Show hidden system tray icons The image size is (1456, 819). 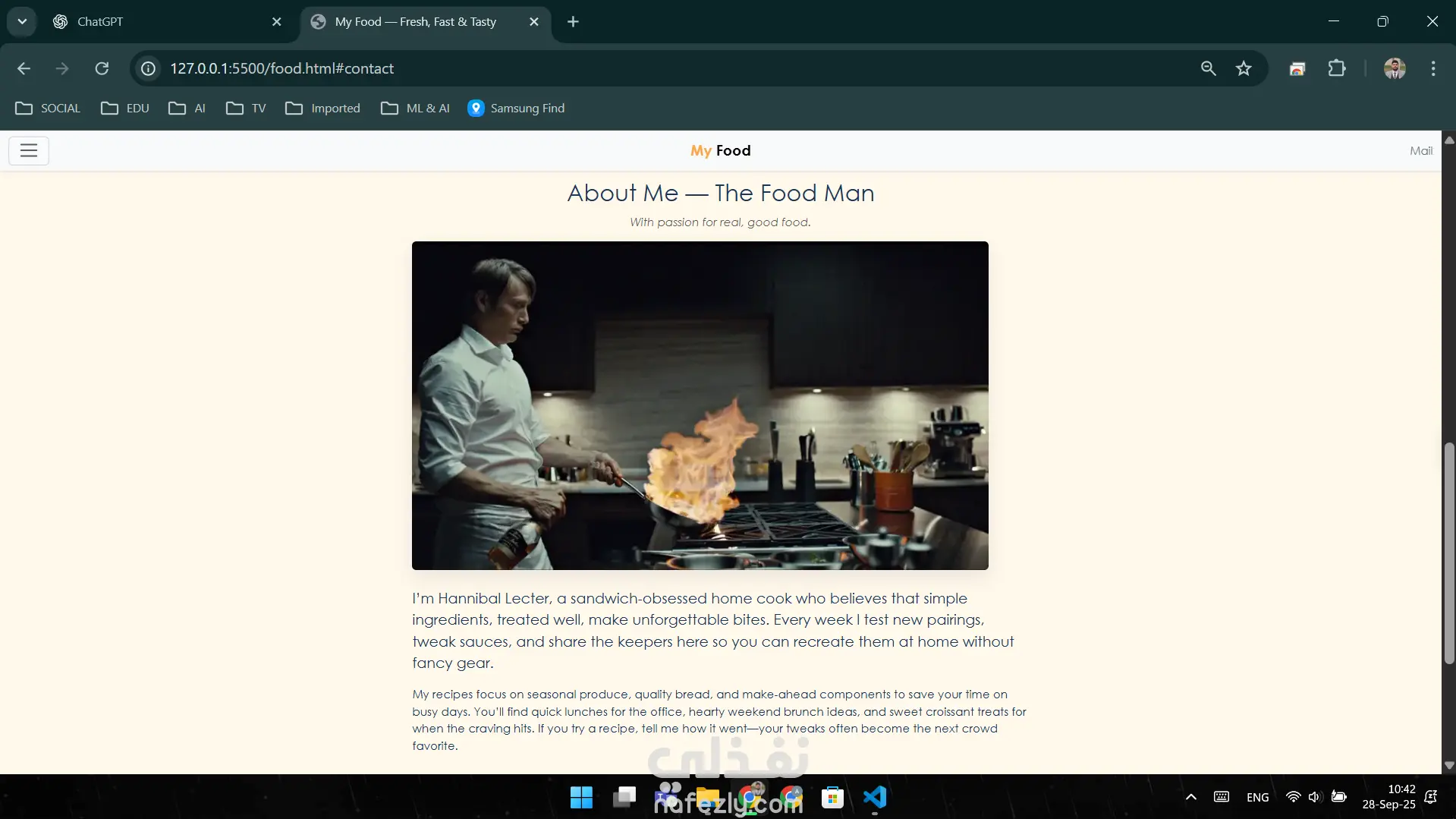(x=1191, y=797)
